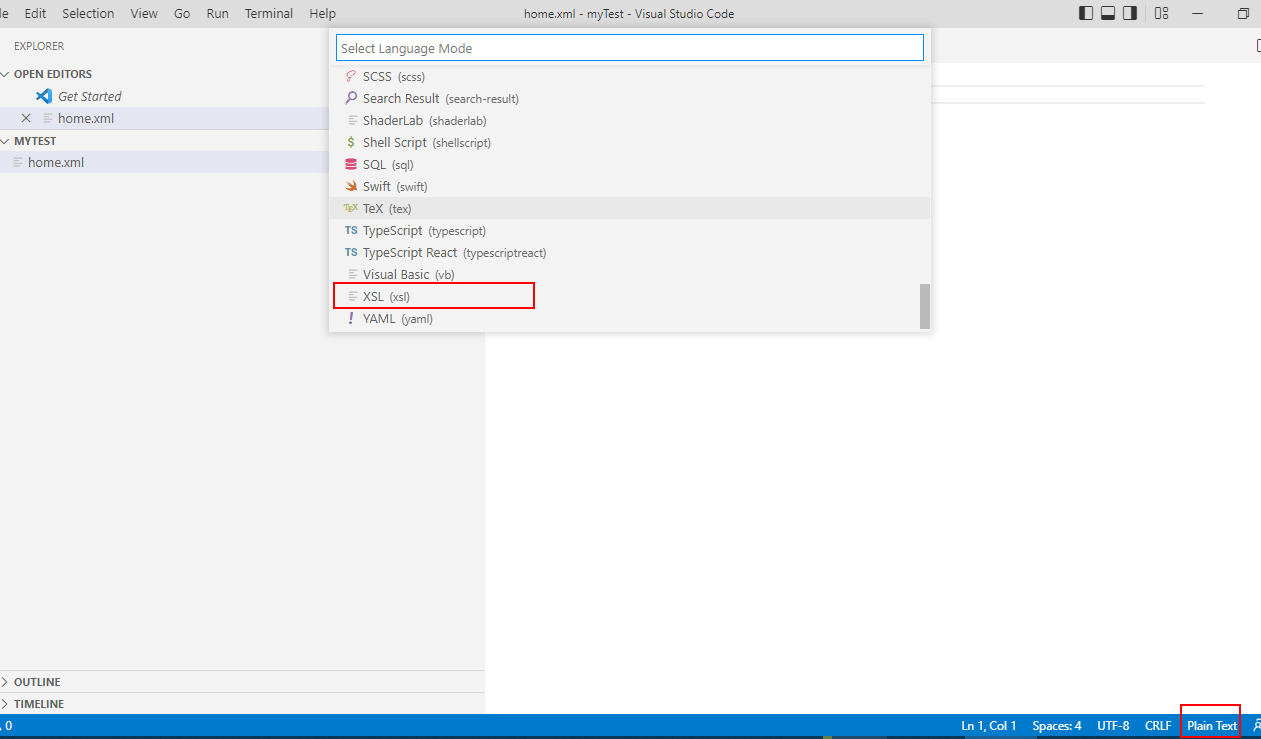1261x739 pixels.
Task: Select Shell Script language mode
Action: click(x=630, y=142)
